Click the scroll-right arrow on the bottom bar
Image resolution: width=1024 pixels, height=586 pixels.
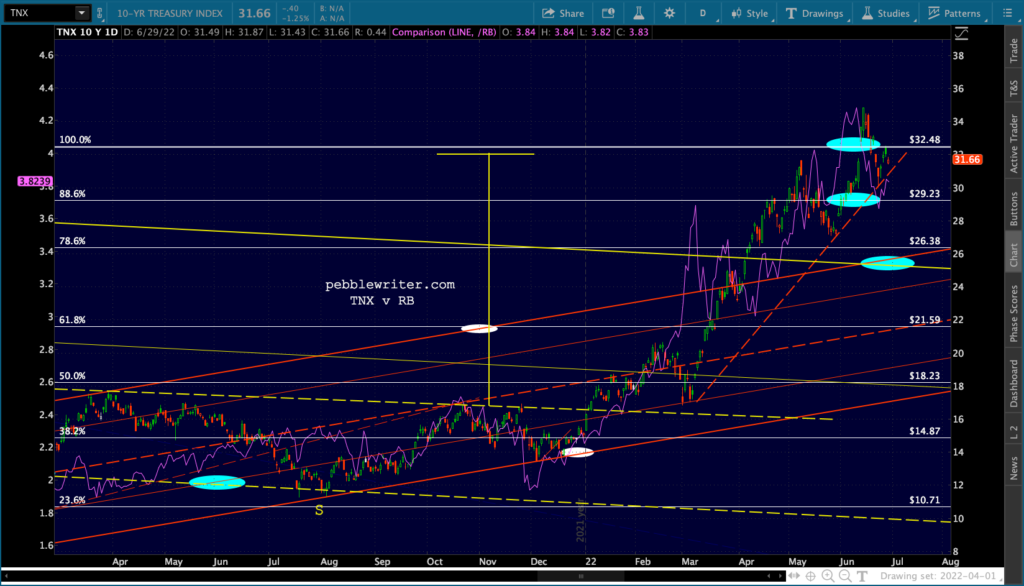pos(780,576)
